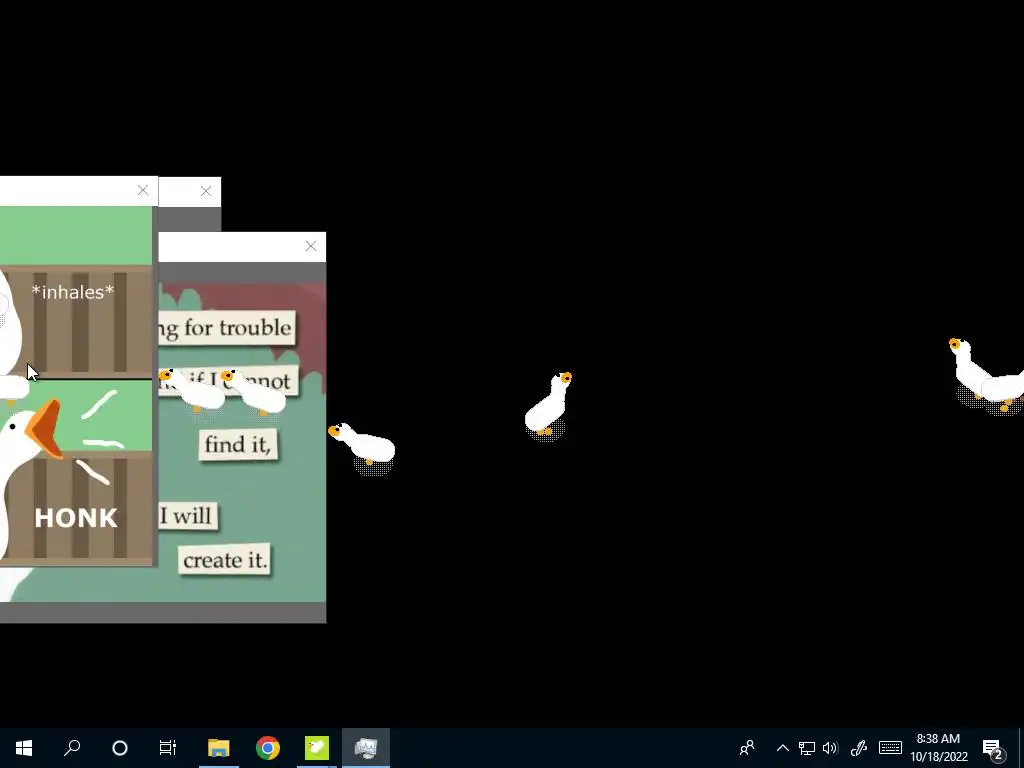Screen dimensions: 1024x768
Task: Show hidden system tray icons
Action: [782, 748]
